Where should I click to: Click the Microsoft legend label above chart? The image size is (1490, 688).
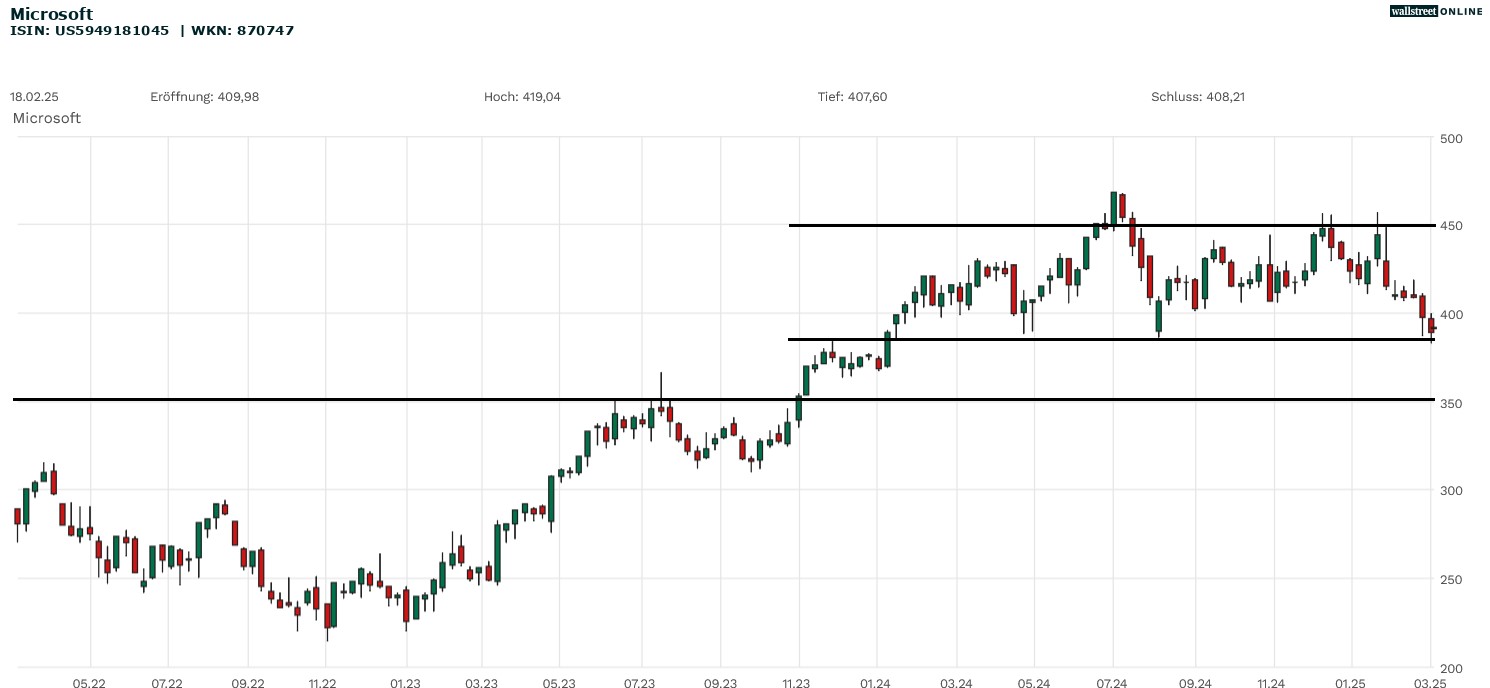(x=46, y=118)
